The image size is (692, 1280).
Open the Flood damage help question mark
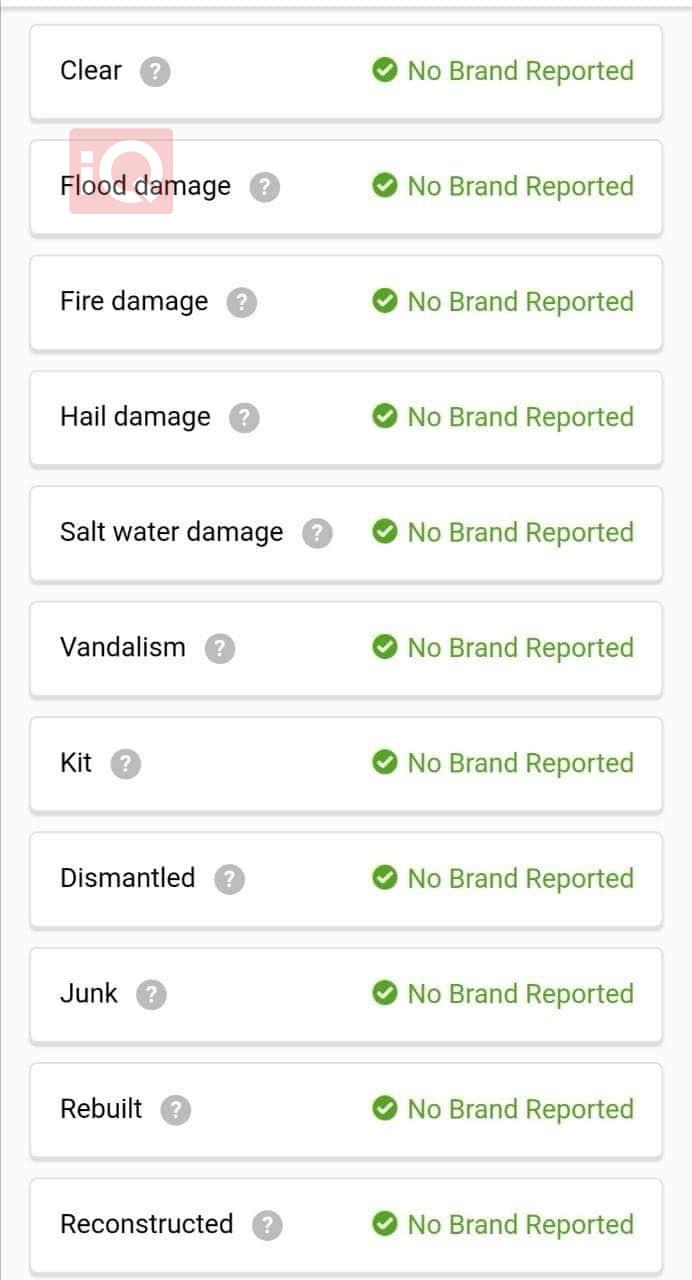click(x=264, y=187)
